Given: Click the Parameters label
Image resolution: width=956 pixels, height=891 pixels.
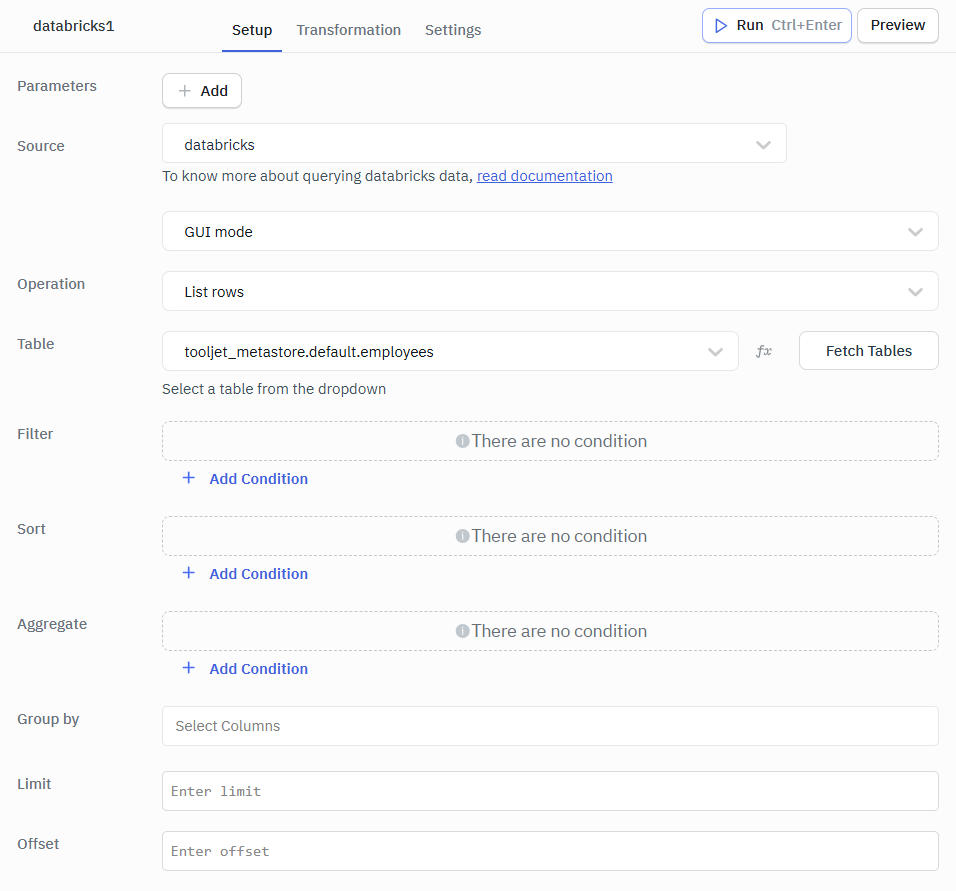Looking at the screenshot, I should [57, 86].
